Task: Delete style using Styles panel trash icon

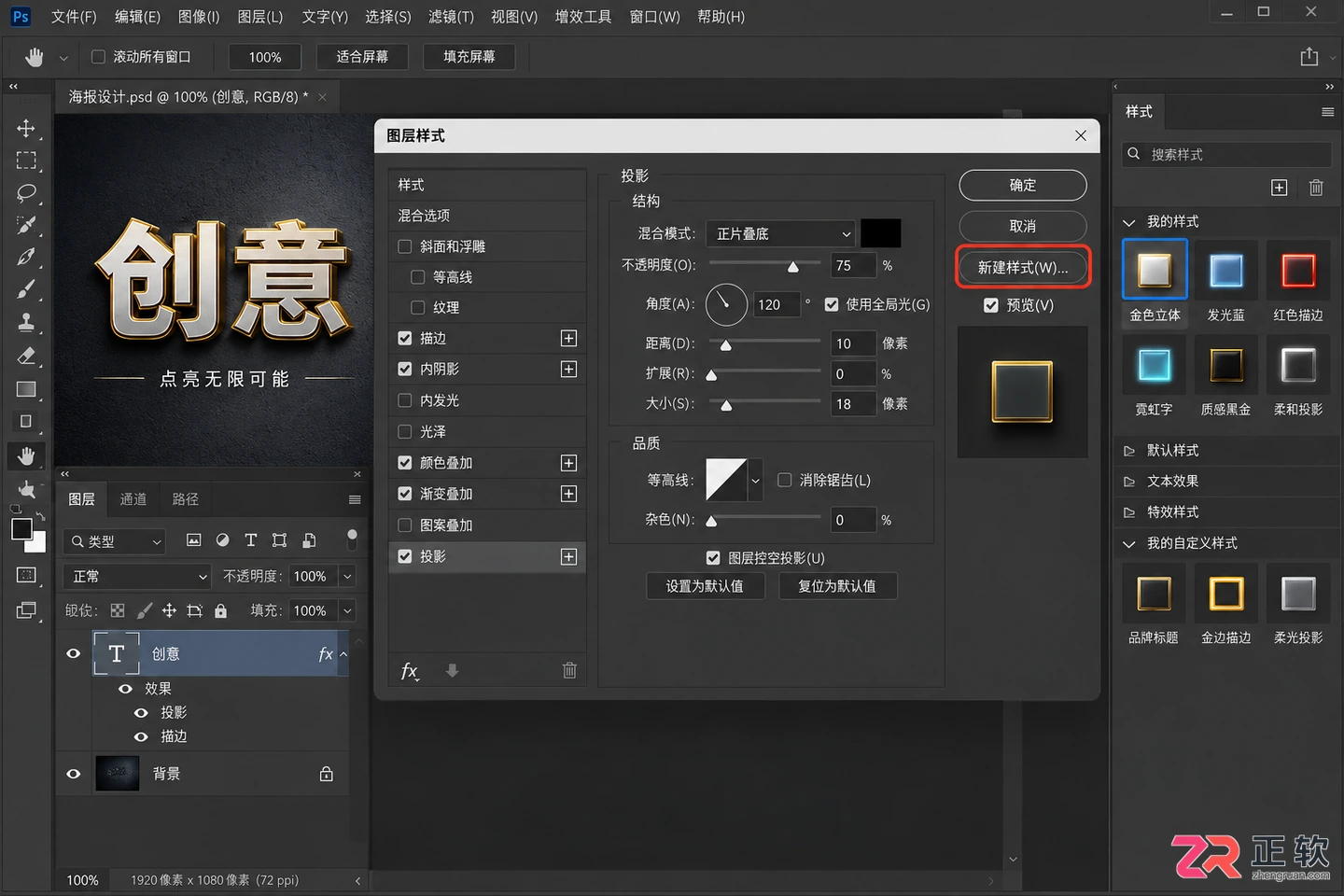Action: [1316, 188]
